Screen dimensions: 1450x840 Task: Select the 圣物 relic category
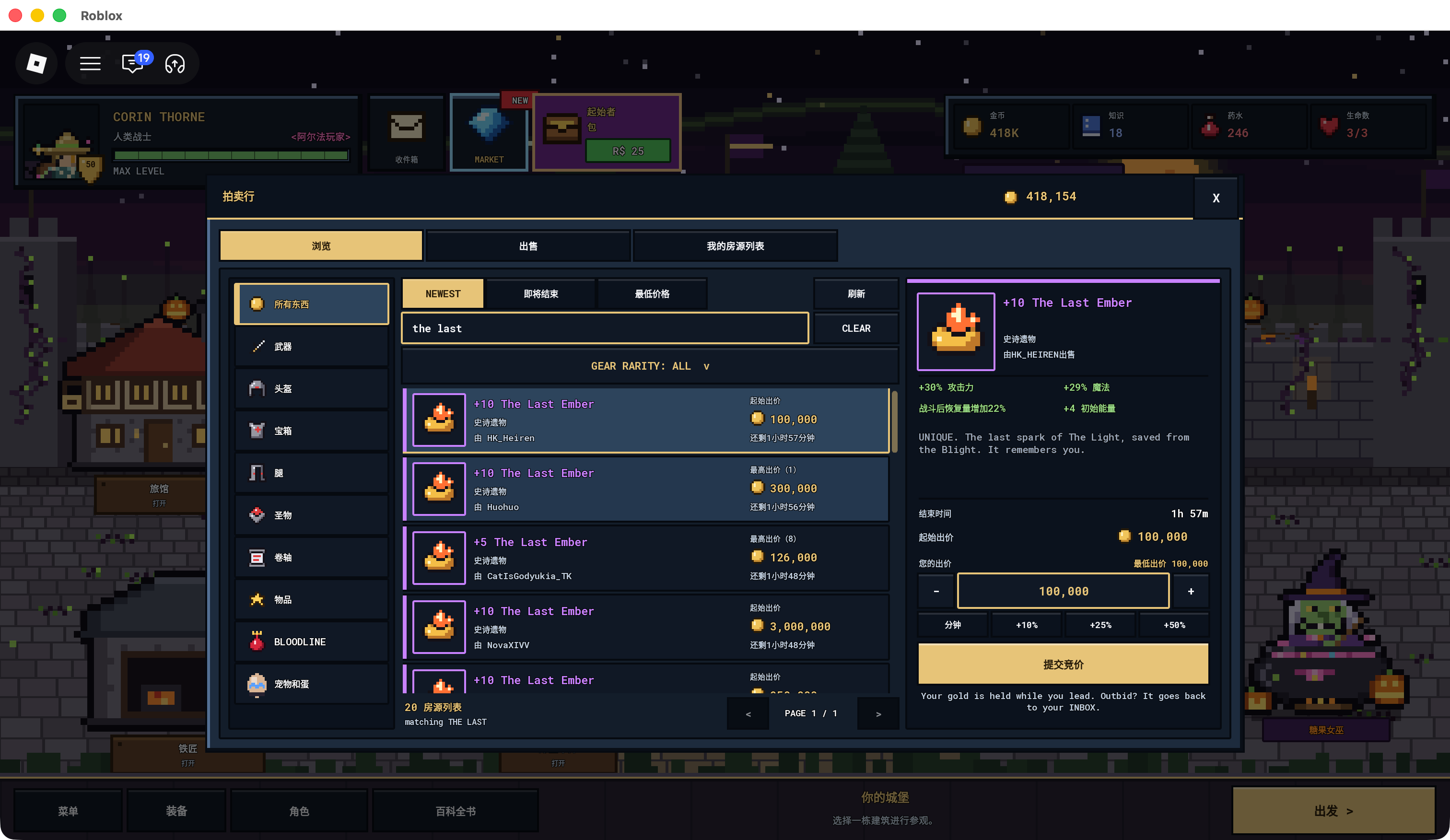pos(311,515)
